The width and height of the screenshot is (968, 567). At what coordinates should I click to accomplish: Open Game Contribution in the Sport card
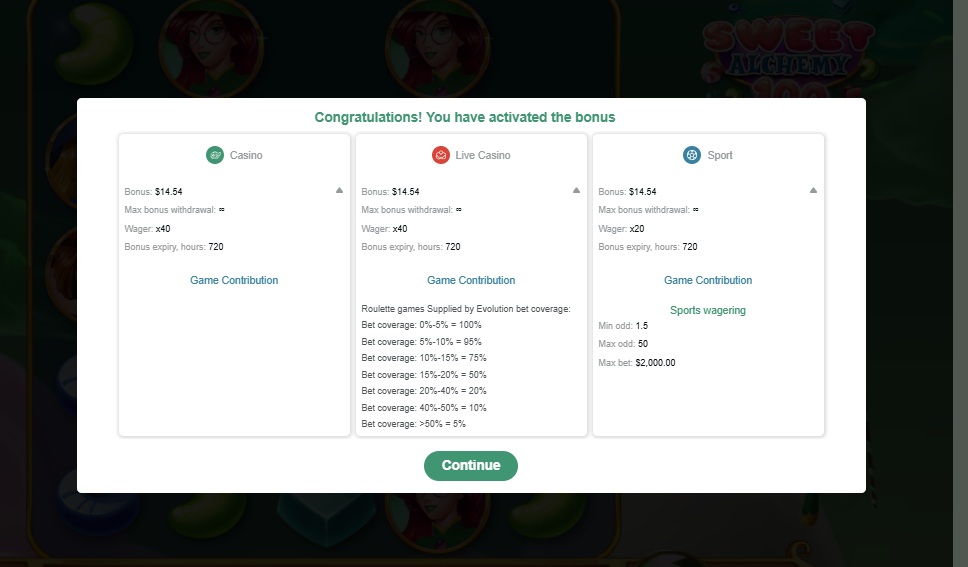708,280
